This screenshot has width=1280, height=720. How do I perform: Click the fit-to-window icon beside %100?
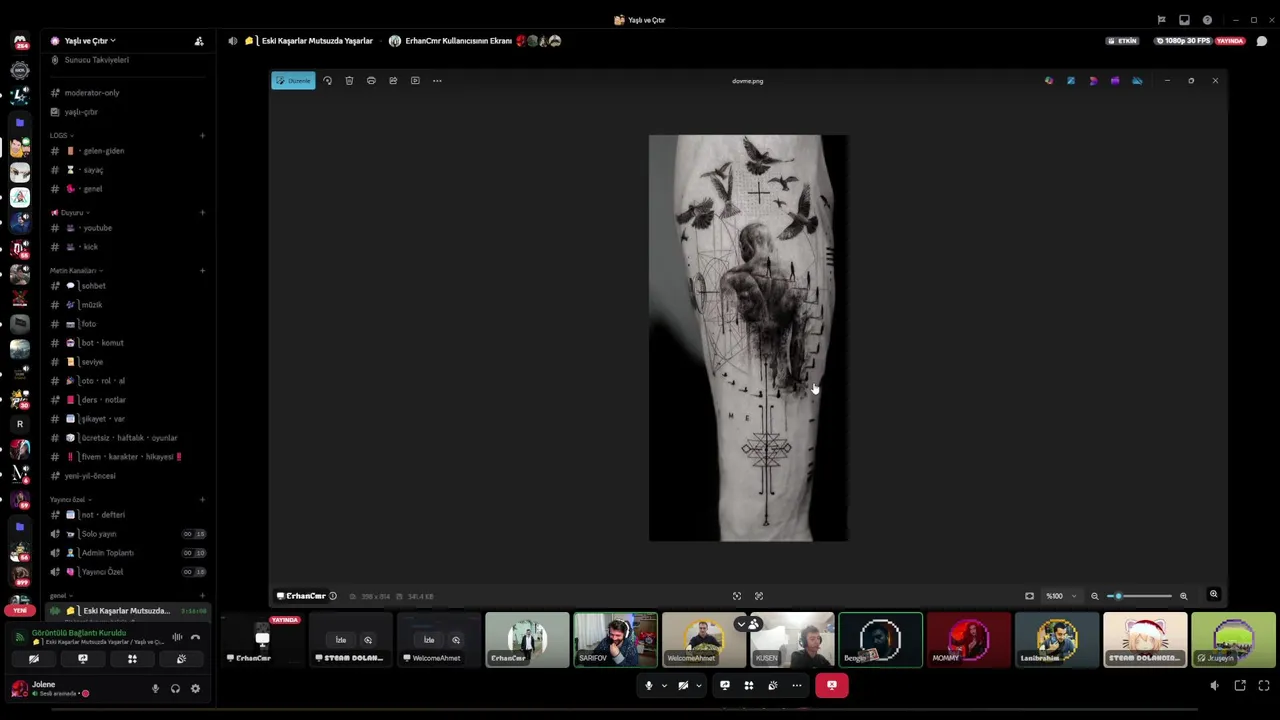click(1029, 596)
